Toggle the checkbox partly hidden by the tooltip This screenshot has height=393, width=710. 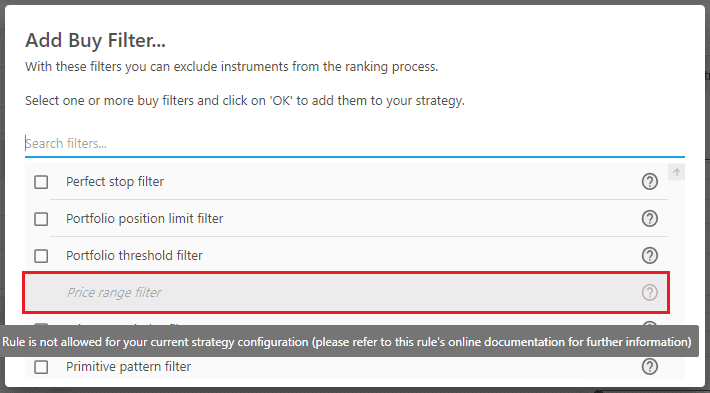click(41, 326)
